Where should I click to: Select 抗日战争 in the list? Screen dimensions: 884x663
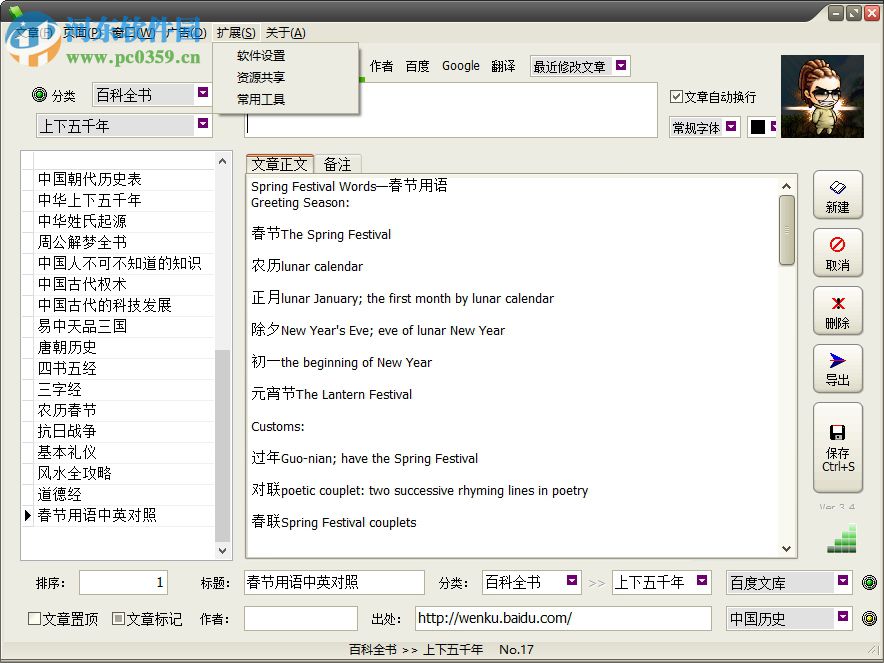coord(124,431)
